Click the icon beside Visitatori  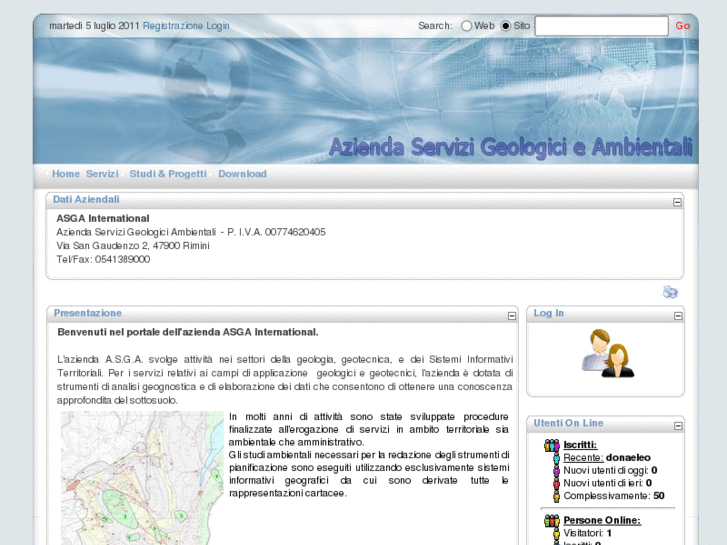tap(556, 534)
